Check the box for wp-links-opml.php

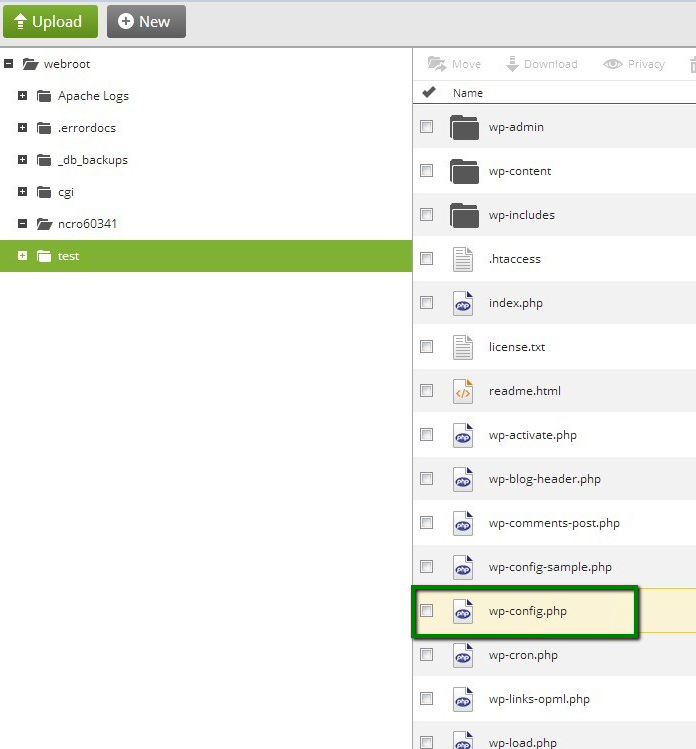click(427, 699)
